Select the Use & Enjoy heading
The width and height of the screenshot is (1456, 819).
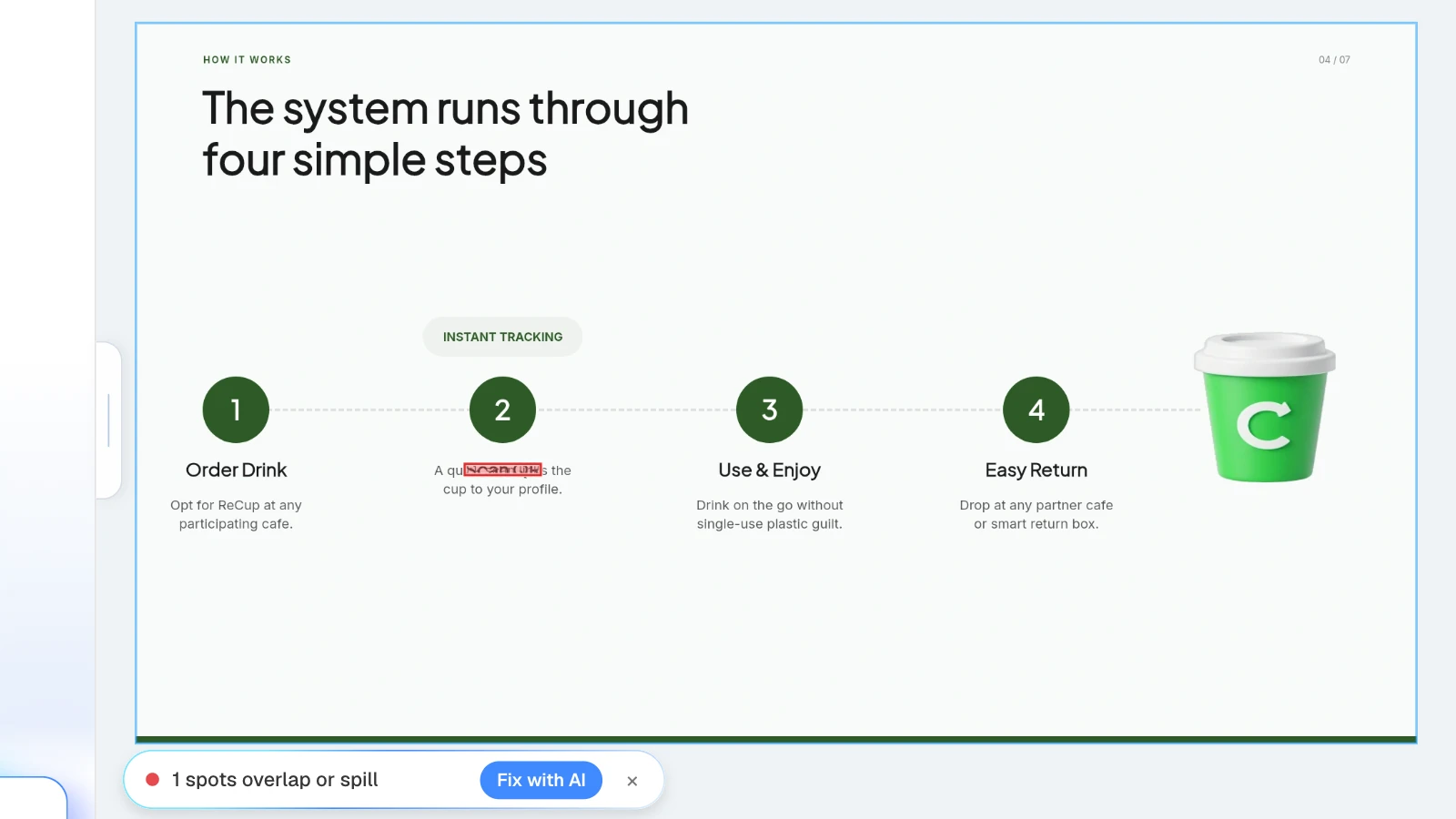coord(769,470)
